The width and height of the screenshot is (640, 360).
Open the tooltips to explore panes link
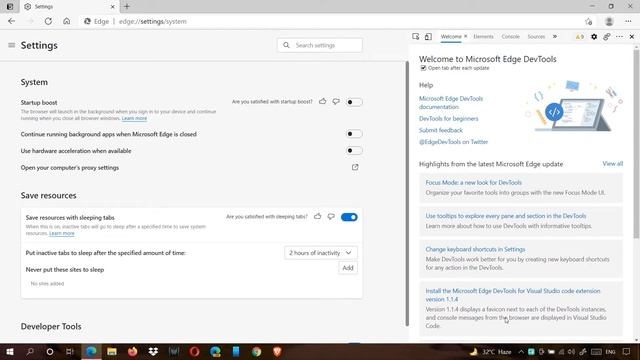[x=506, y=216]
